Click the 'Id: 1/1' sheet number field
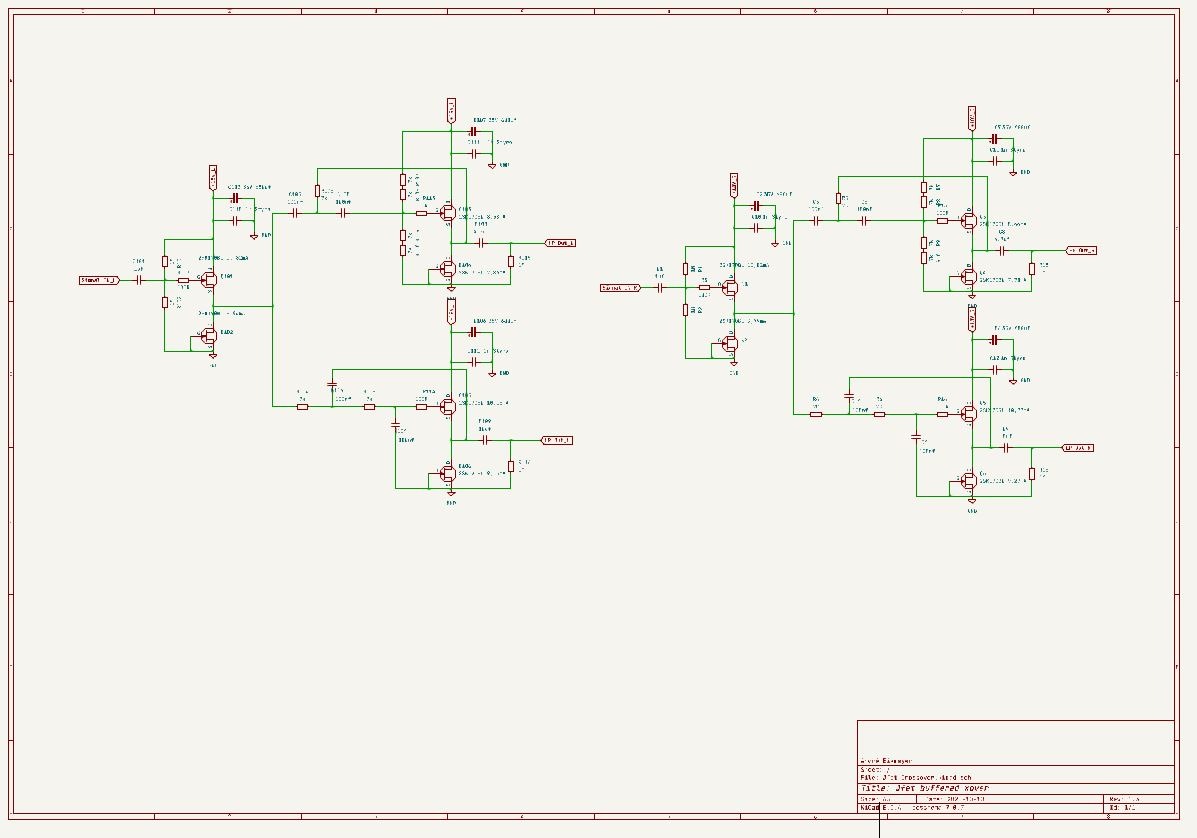 [1123, 807]
